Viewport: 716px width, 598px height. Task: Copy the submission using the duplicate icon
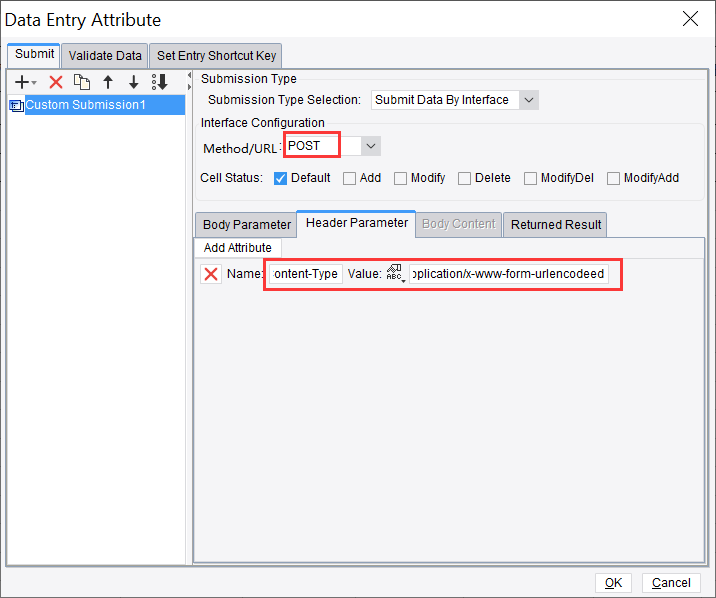[x=82, y=82]
